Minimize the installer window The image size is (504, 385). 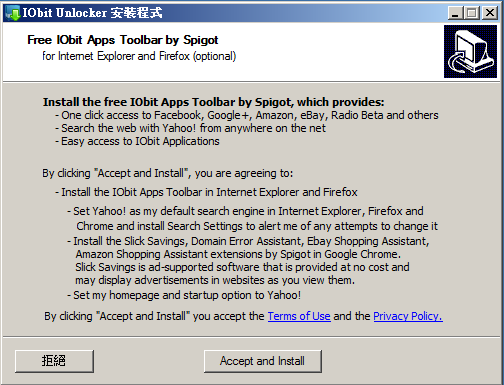coord(455,13)
